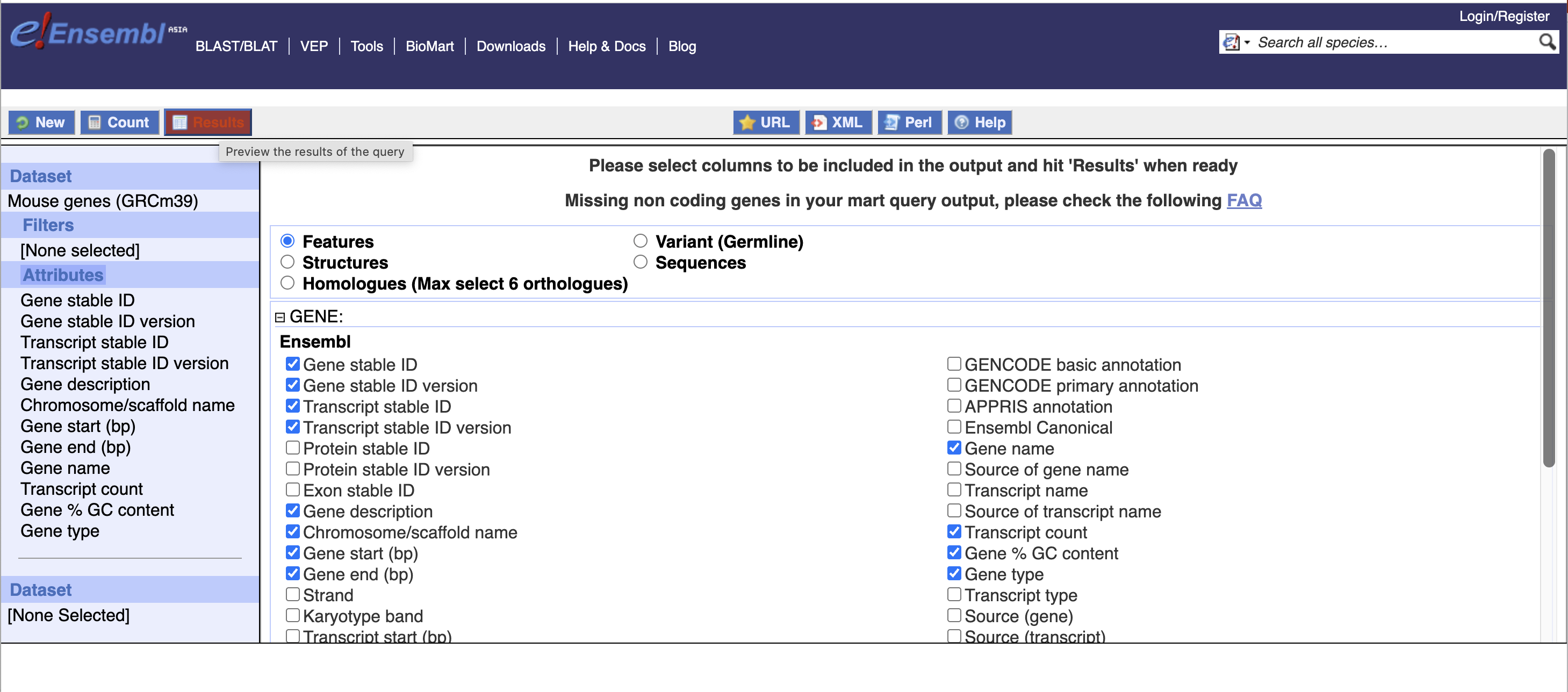
Task: Uncheck Gene stable ID checkbox
Action: (293, 364)
